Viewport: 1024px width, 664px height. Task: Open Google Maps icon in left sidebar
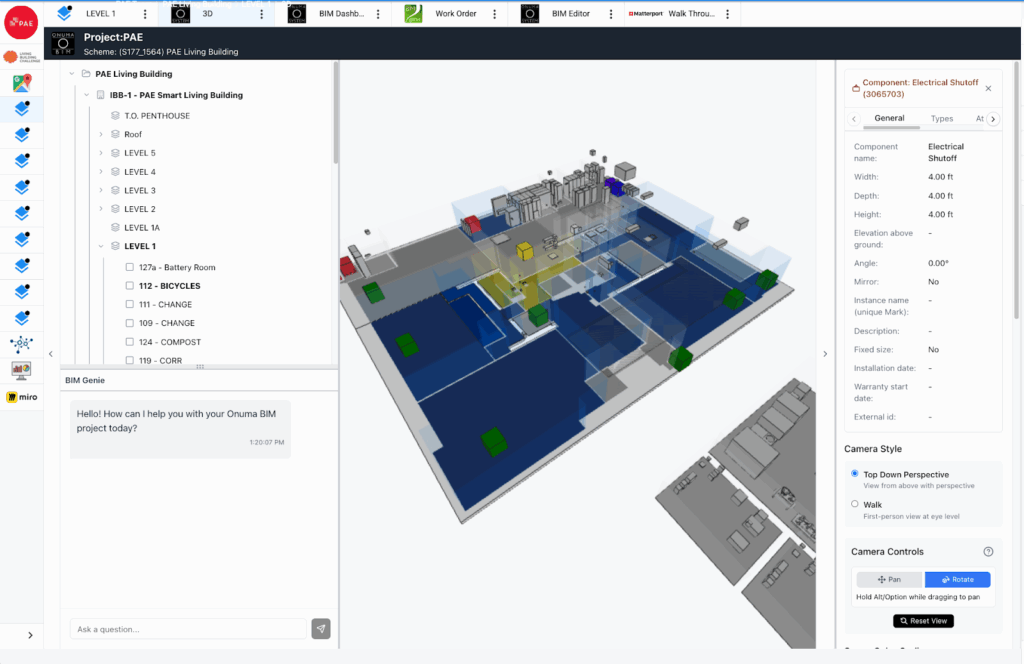[21, 83]
